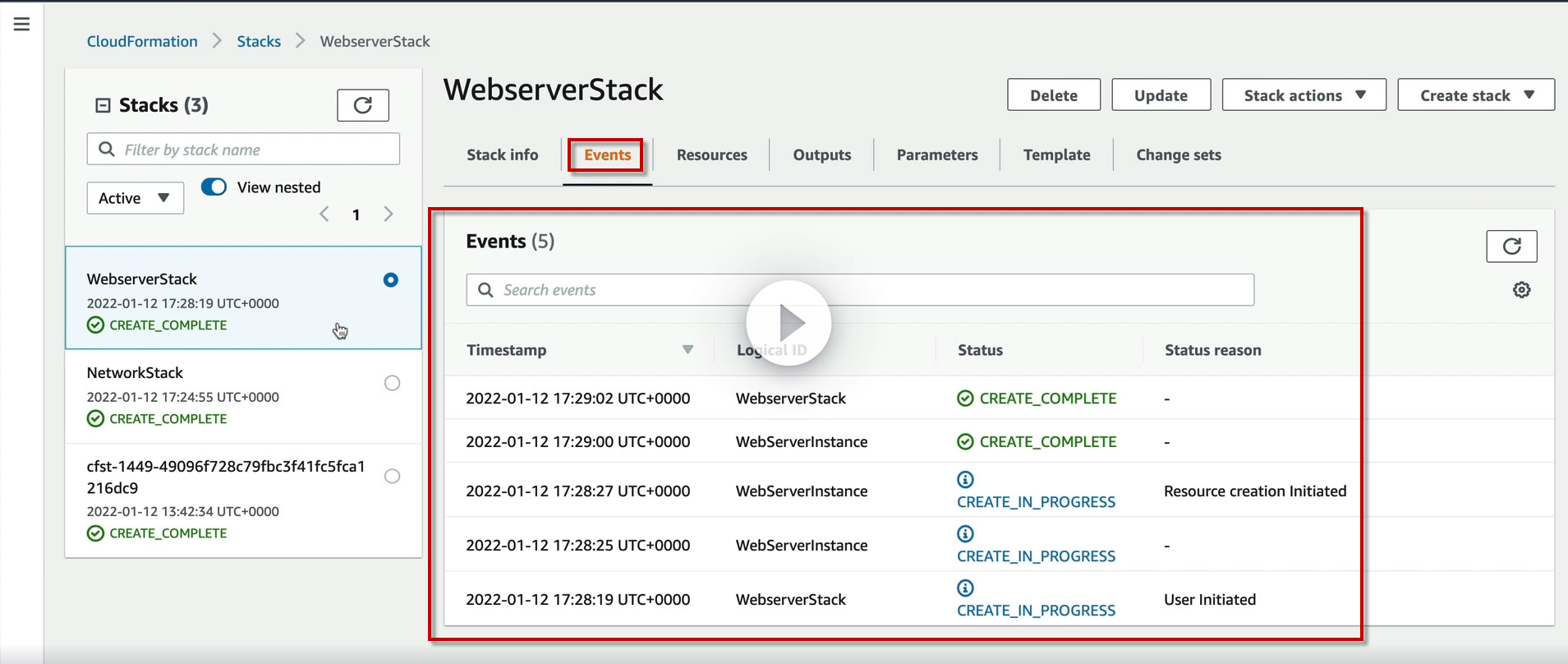Open NetworkStack in the stacks list

[x=135, y=373]
